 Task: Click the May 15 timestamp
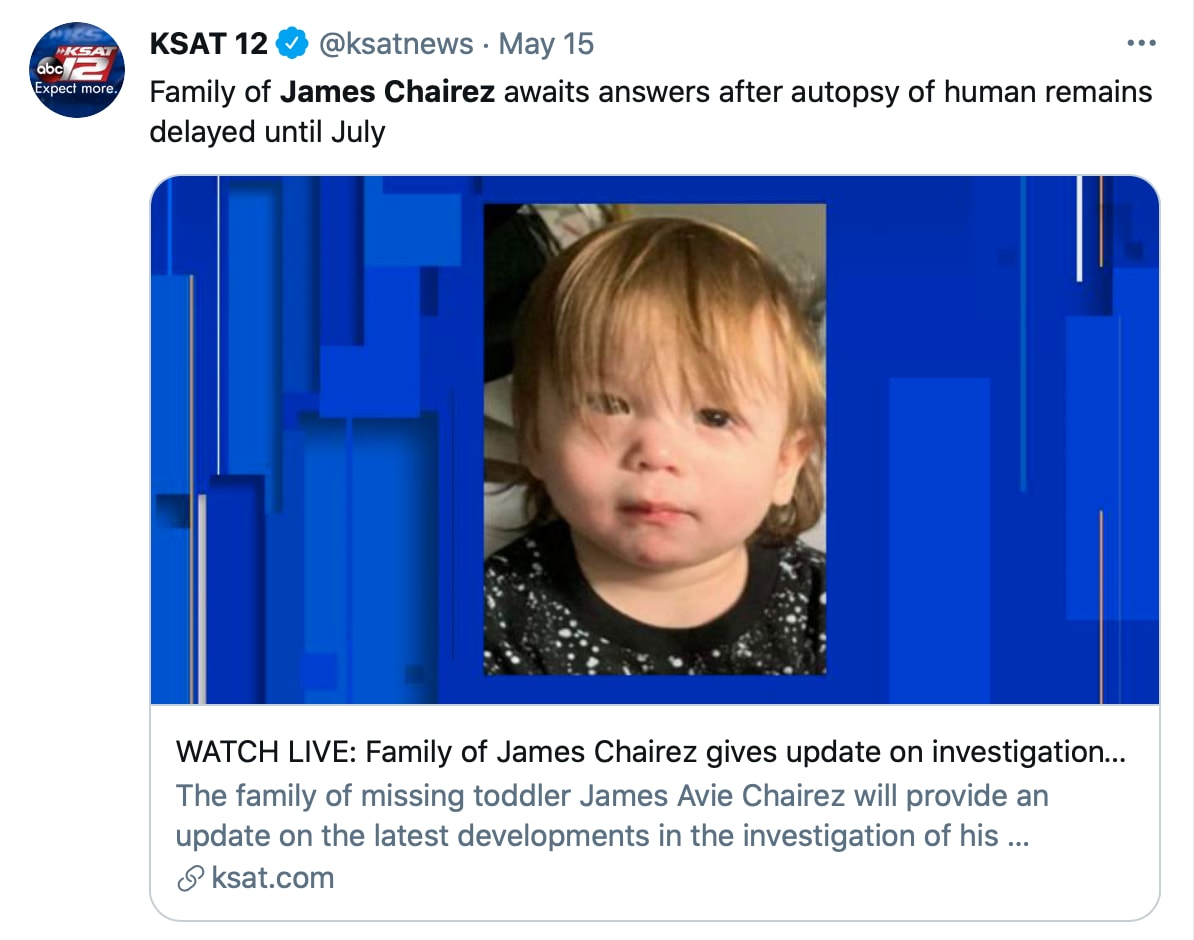click(546, 44)
